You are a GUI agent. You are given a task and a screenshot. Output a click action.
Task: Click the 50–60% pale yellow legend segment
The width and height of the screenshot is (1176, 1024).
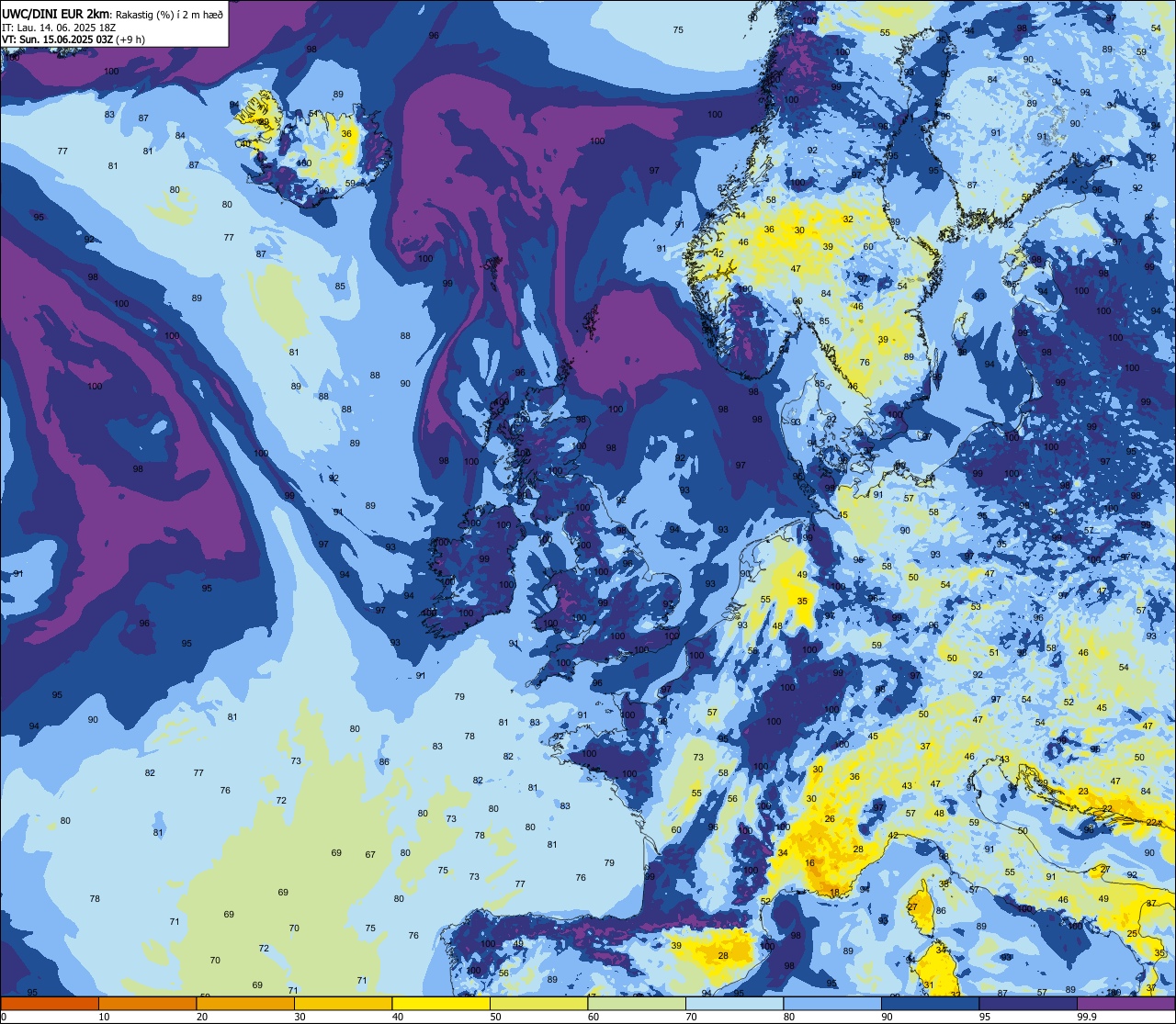coord(538,1003)
